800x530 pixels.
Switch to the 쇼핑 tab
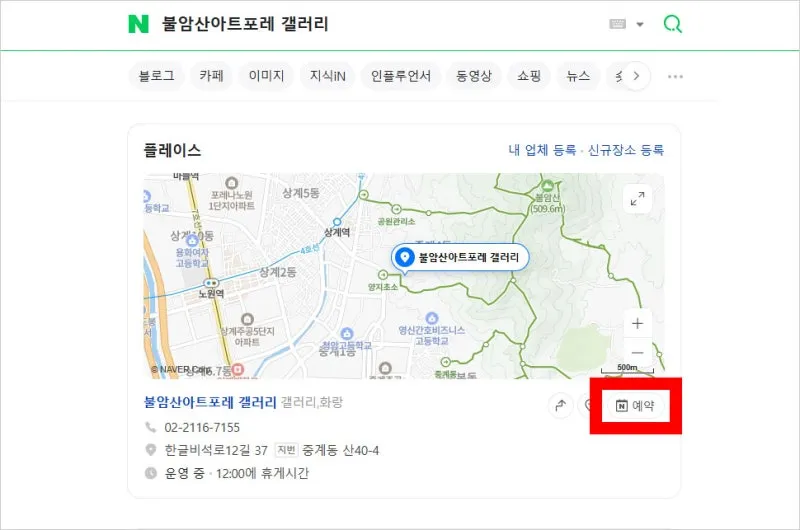[529, 76]
